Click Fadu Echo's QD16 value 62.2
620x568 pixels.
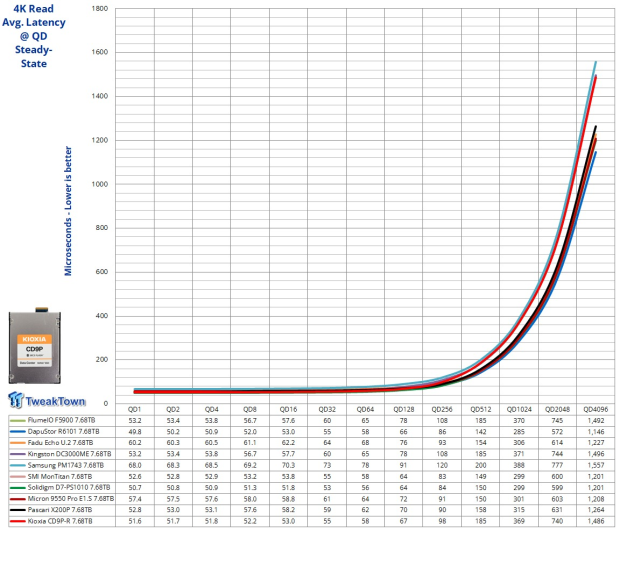(x=288, y=443)
